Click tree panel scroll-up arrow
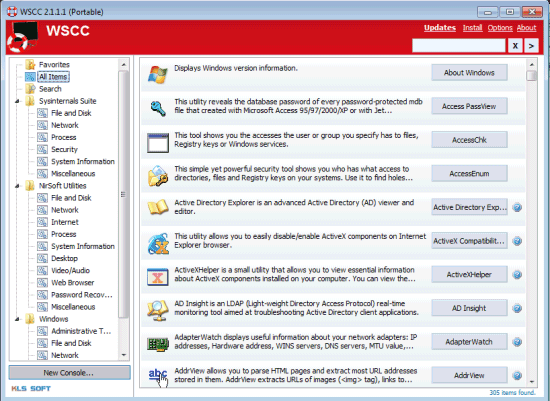Screen dimensions: 550x401 (x=123, y=65)
